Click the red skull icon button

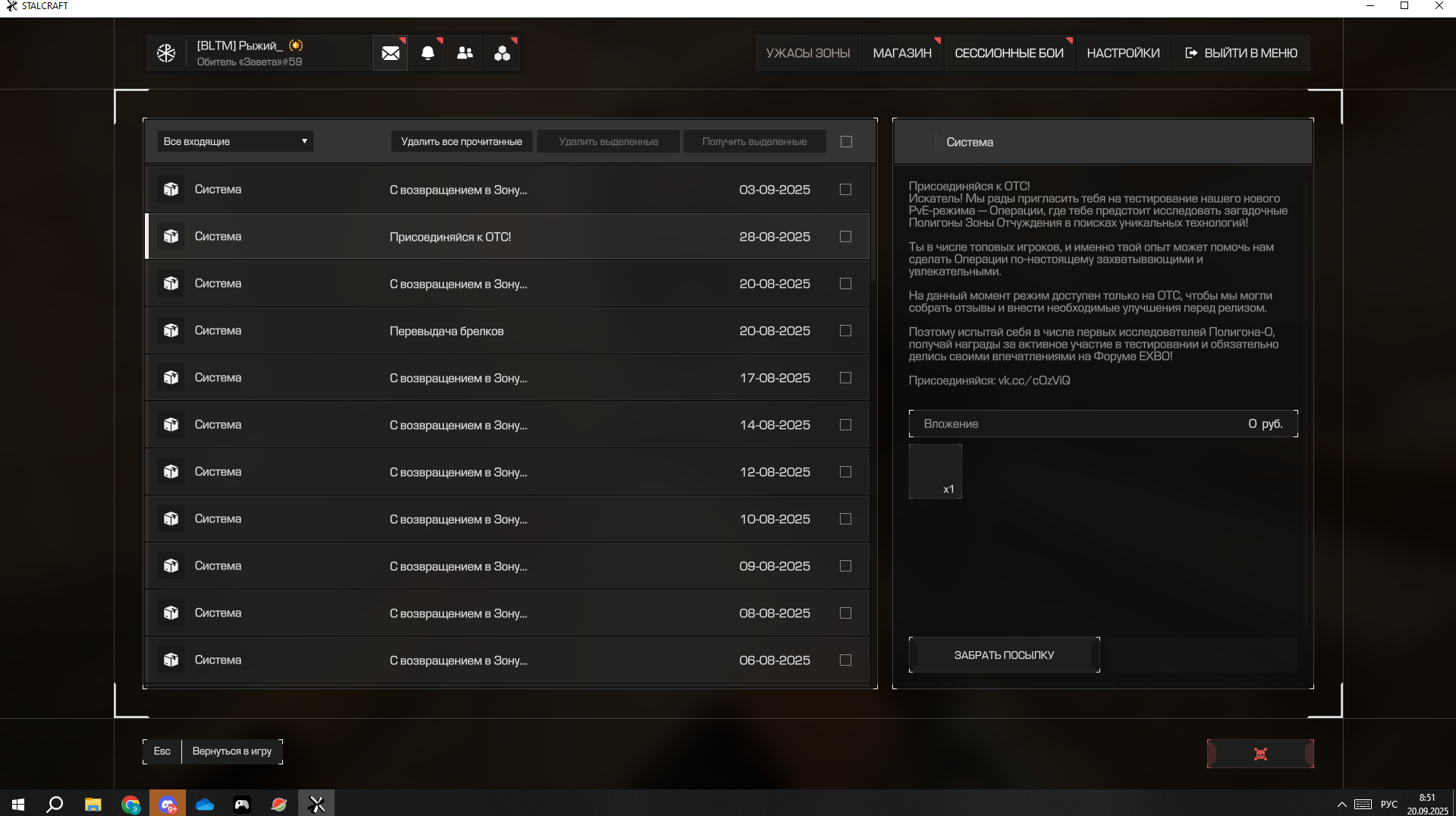pos(1260,754)
